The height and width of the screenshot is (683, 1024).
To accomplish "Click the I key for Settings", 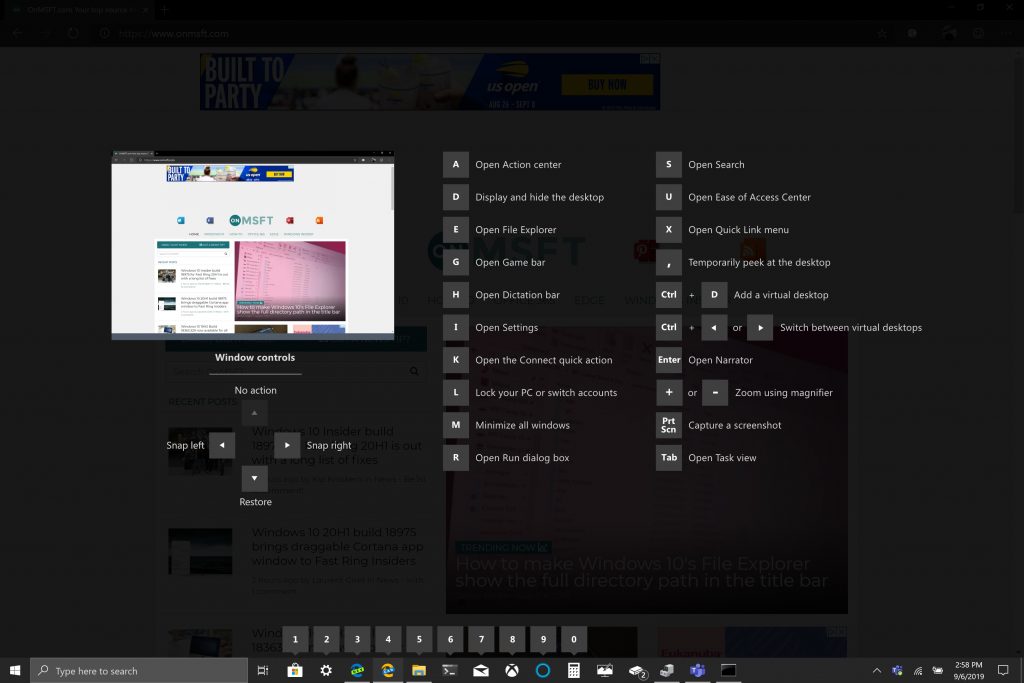I will coord(456,327).
